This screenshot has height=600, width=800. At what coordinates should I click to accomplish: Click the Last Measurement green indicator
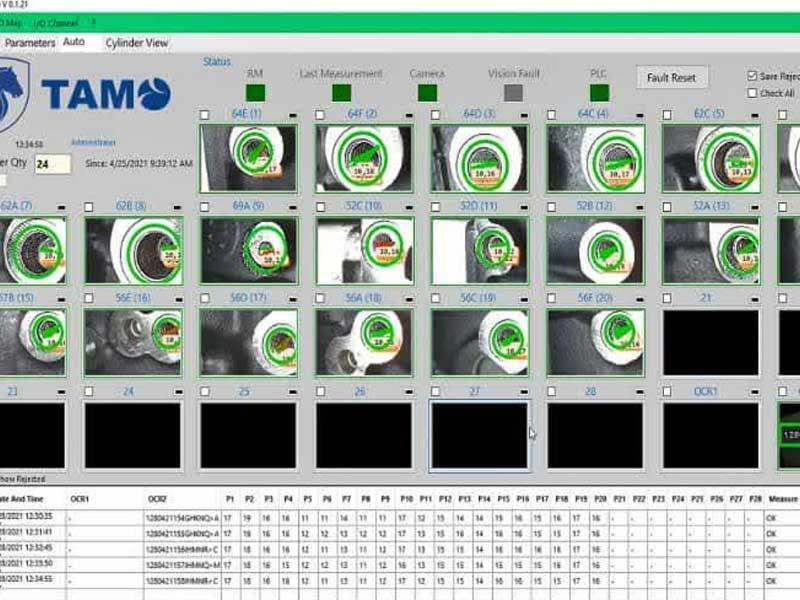tap(341, 93)
